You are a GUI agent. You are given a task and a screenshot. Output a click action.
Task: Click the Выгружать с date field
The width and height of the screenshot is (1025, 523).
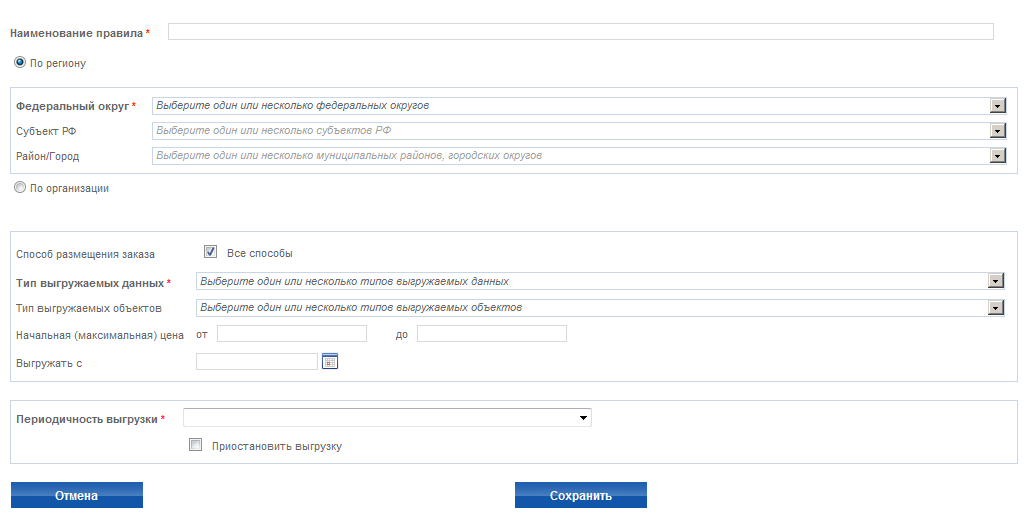257,362
